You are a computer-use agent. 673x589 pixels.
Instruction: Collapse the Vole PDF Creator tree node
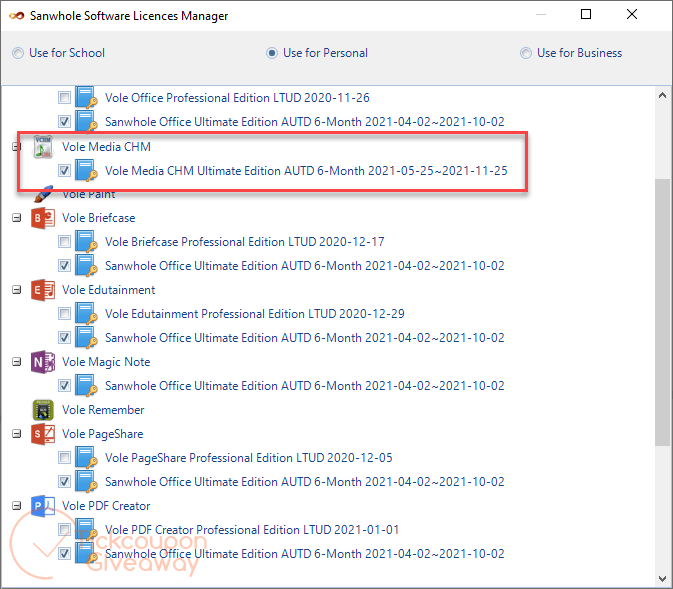16,506
